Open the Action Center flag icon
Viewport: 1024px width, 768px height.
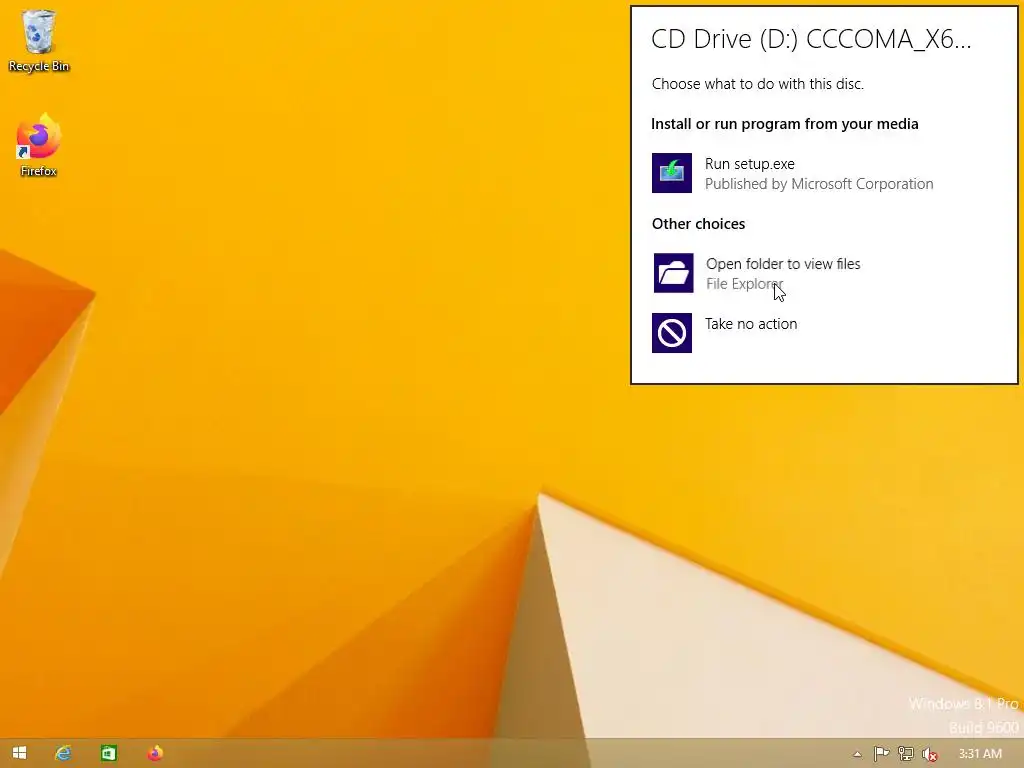[x=882, y=754]
